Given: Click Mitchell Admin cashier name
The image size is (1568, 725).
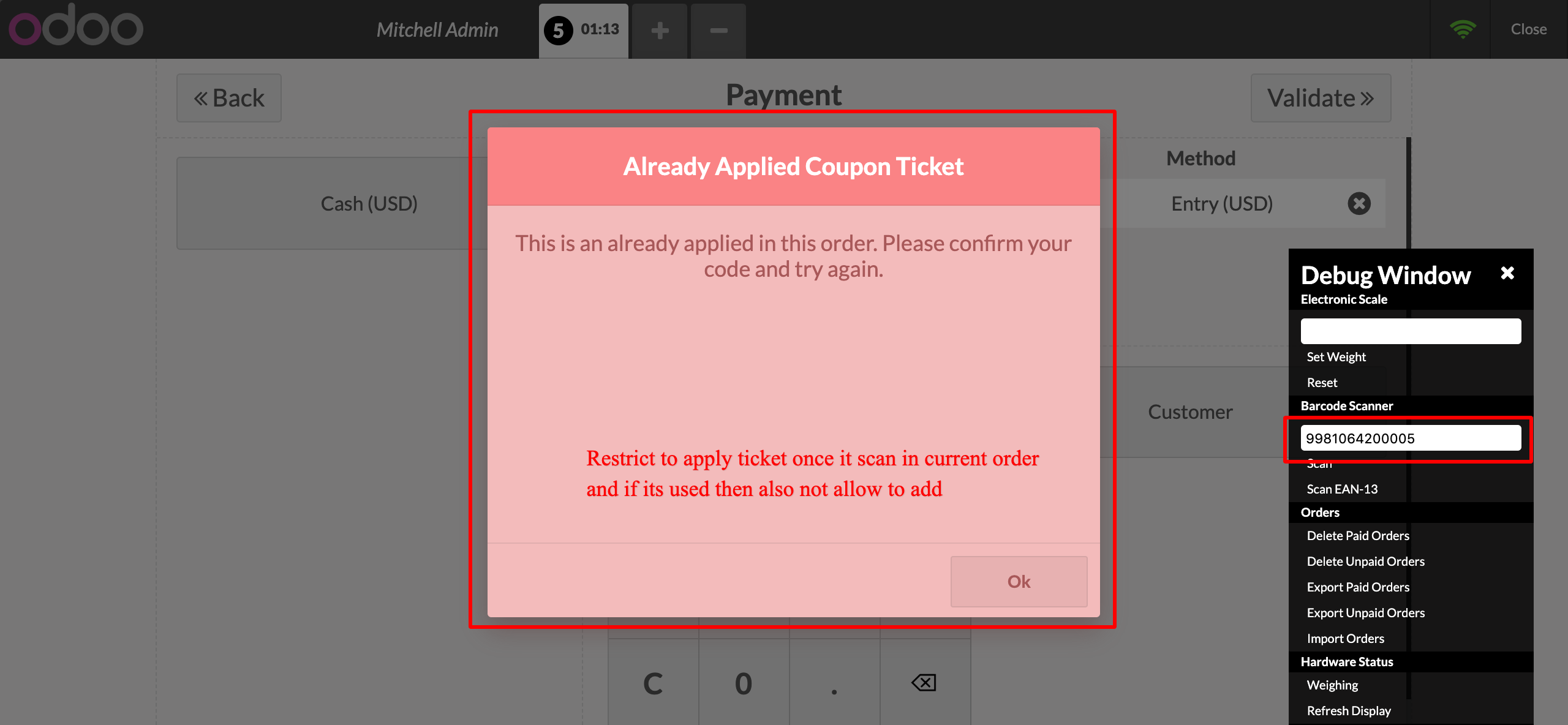Looking at the screenshot, I should tap(437, 30).
